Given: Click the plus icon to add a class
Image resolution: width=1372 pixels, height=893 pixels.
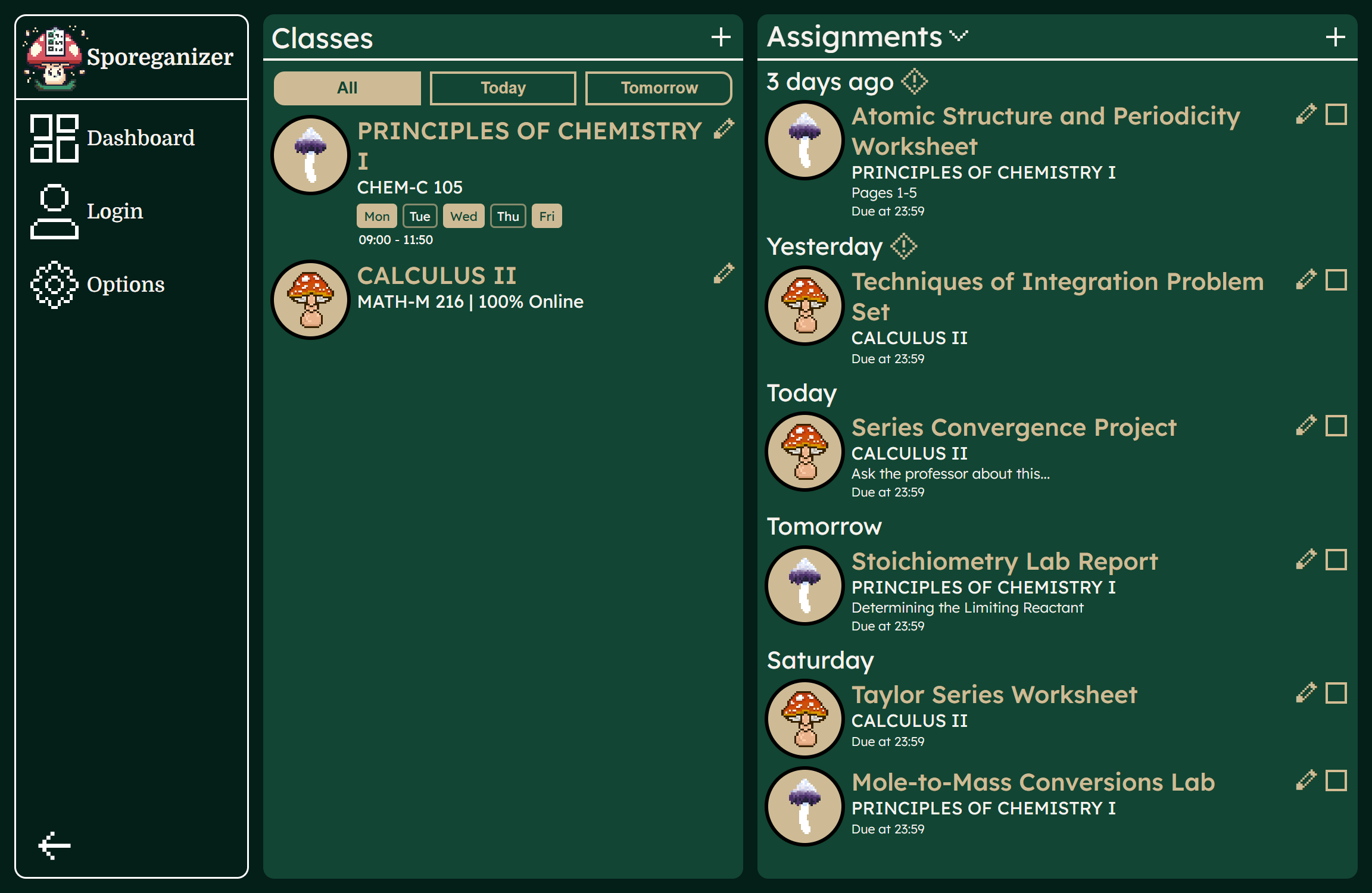Looking at the screenshot, I should click(x=721, y=38).
